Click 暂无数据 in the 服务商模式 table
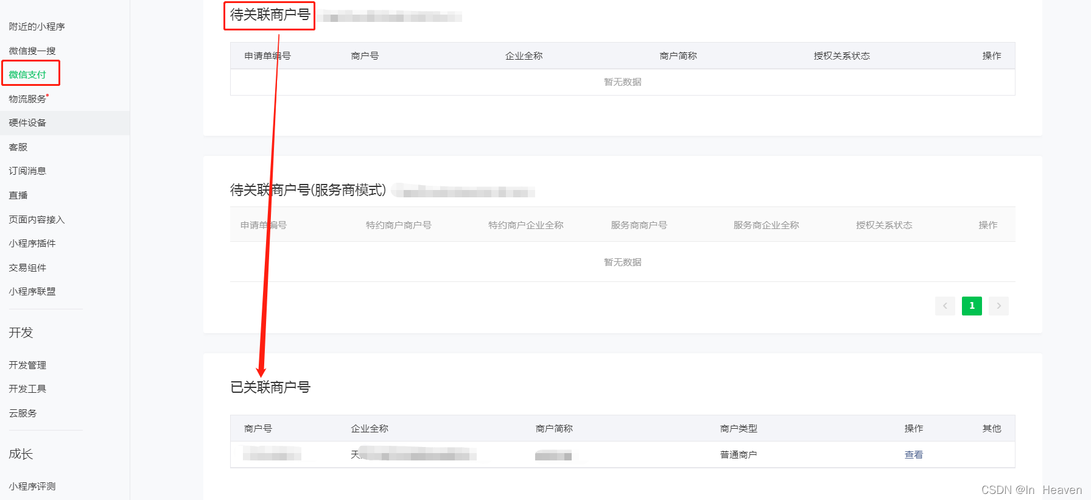 pos(623,262)
